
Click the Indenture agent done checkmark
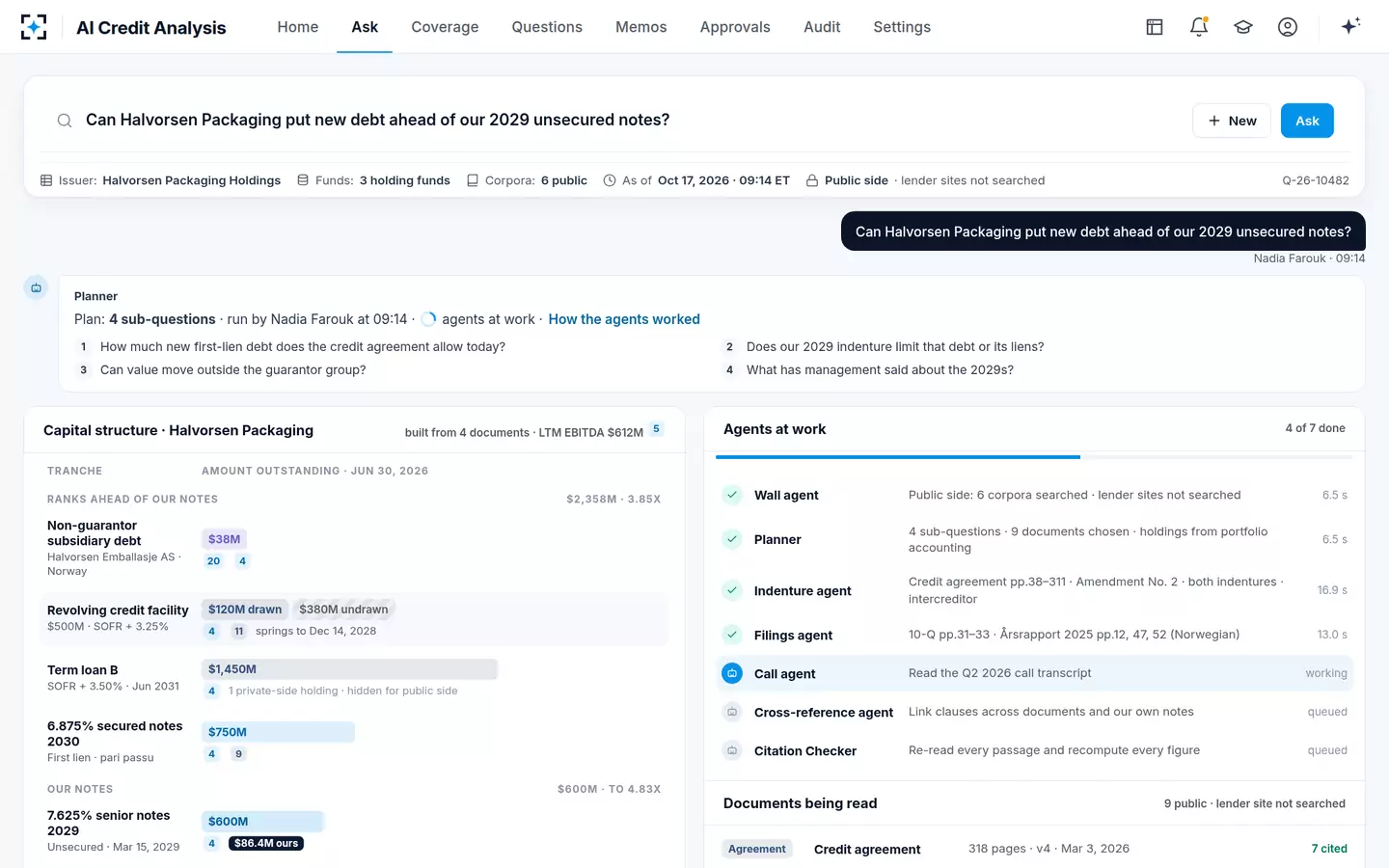coord(732,590)
